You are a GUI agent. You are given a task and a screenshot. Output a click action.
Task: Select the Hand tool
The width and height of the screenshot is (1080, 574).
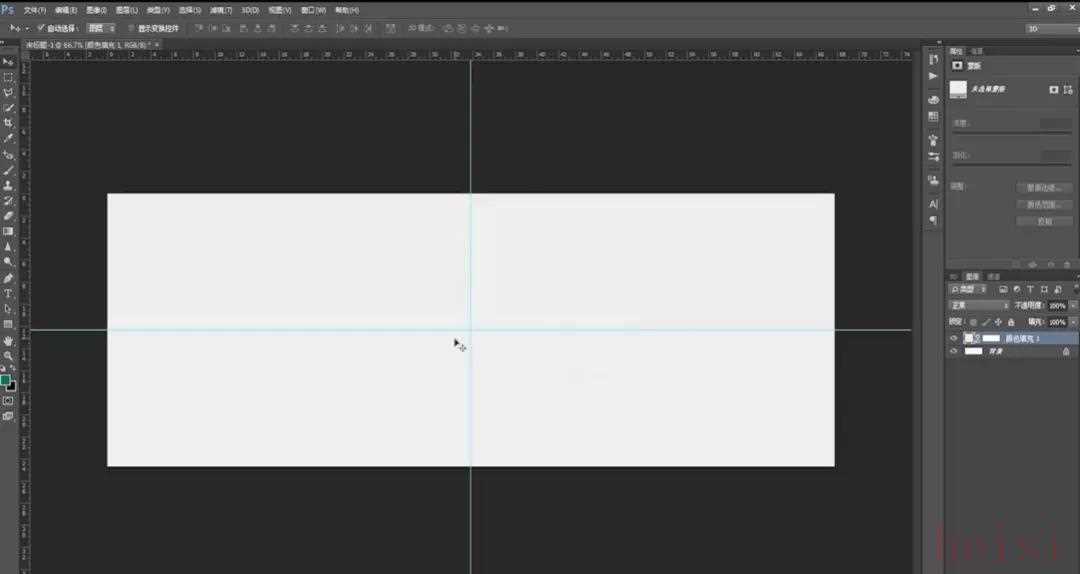pos(8,340)
